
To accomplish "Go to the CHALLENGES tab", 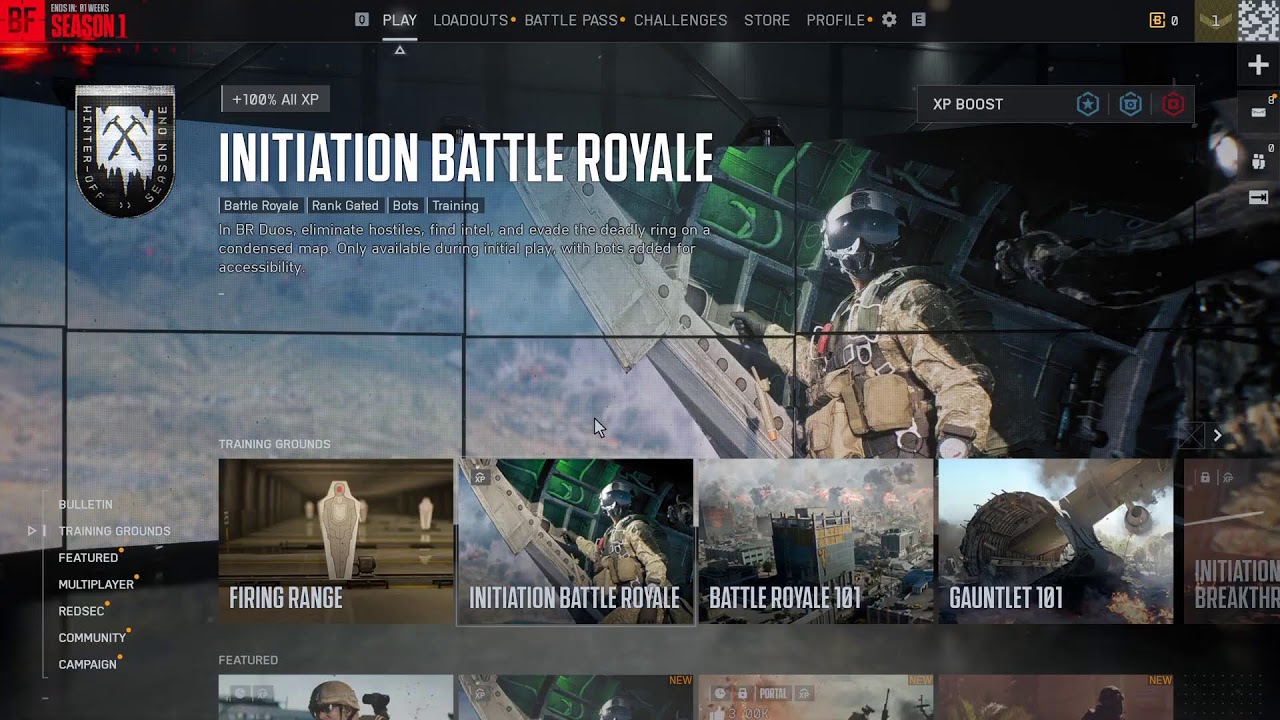I will pyautogui.click(x=680, y=20).
